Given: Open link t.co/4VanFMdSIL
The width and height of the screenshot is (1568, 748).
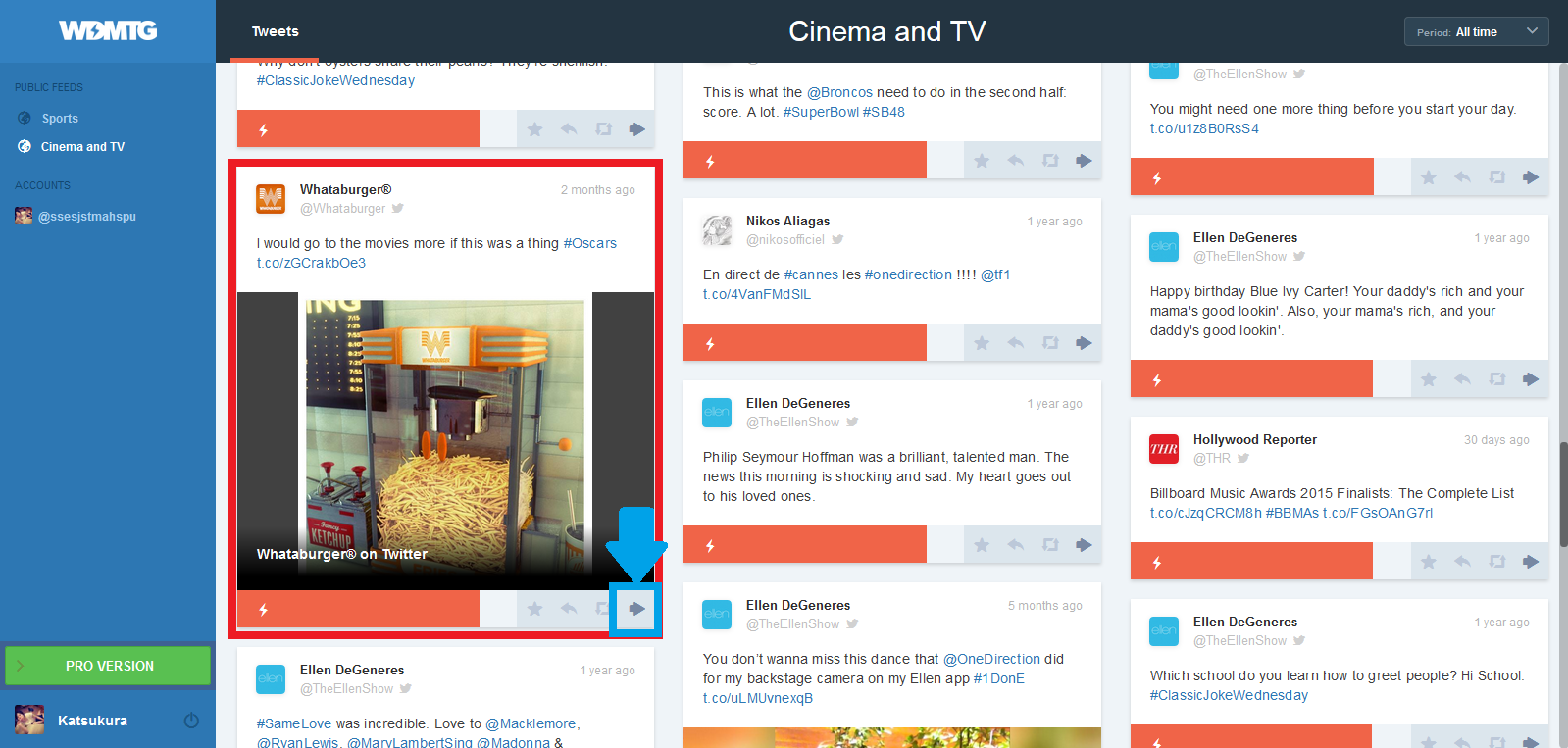Looking at the screenshot, I should tap(757, 294).
